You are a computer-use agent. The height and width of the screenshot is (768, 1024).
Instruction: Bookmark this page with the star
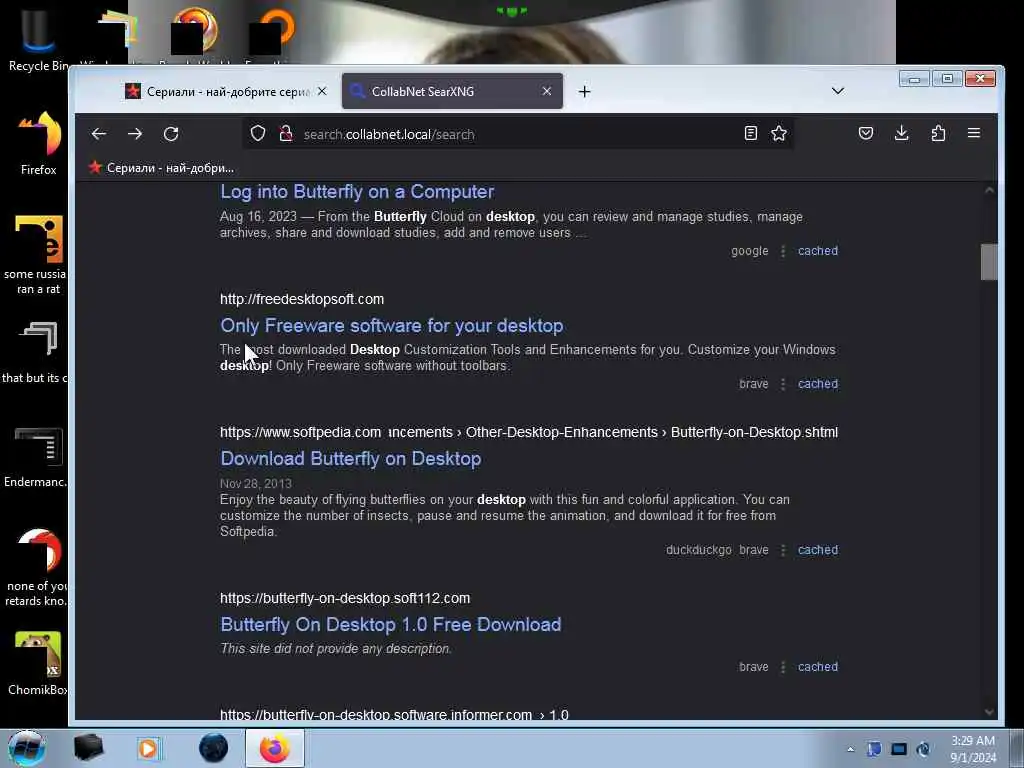[778, 133]
